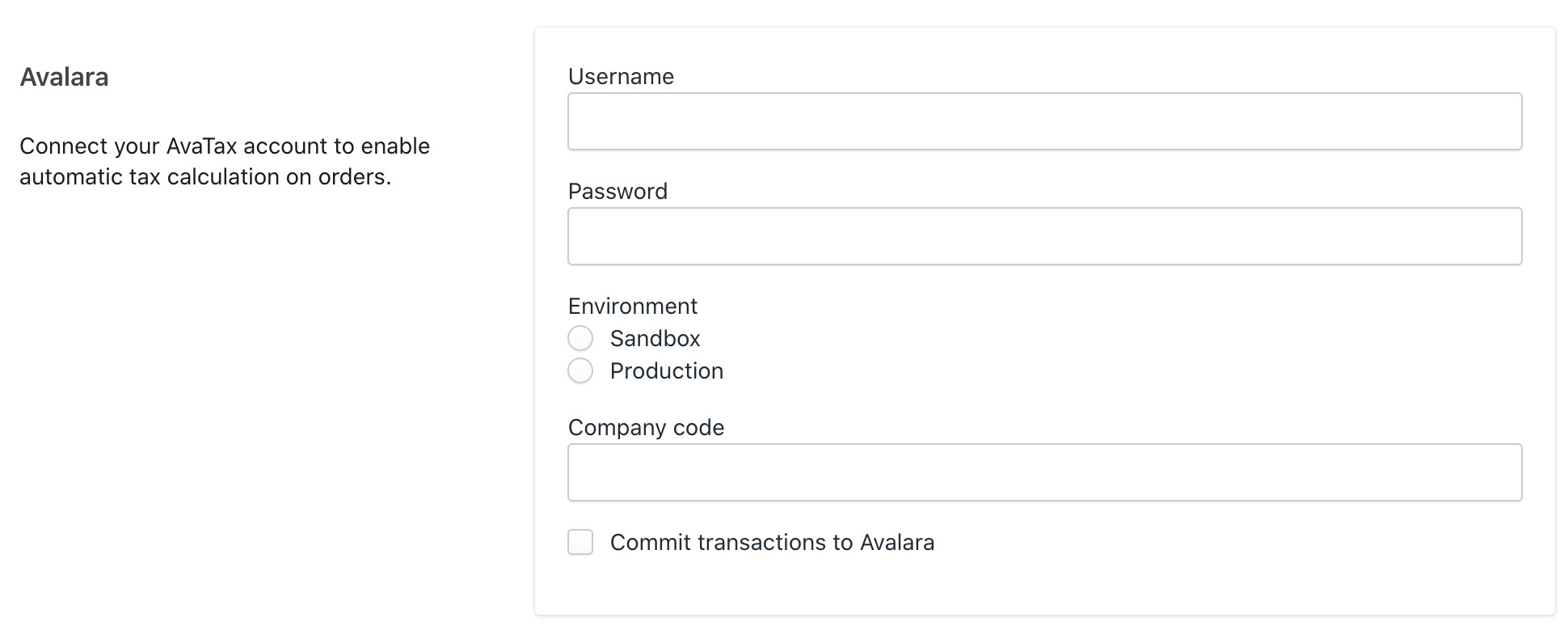Focus the Password text box

click(x=1044, y=236)
